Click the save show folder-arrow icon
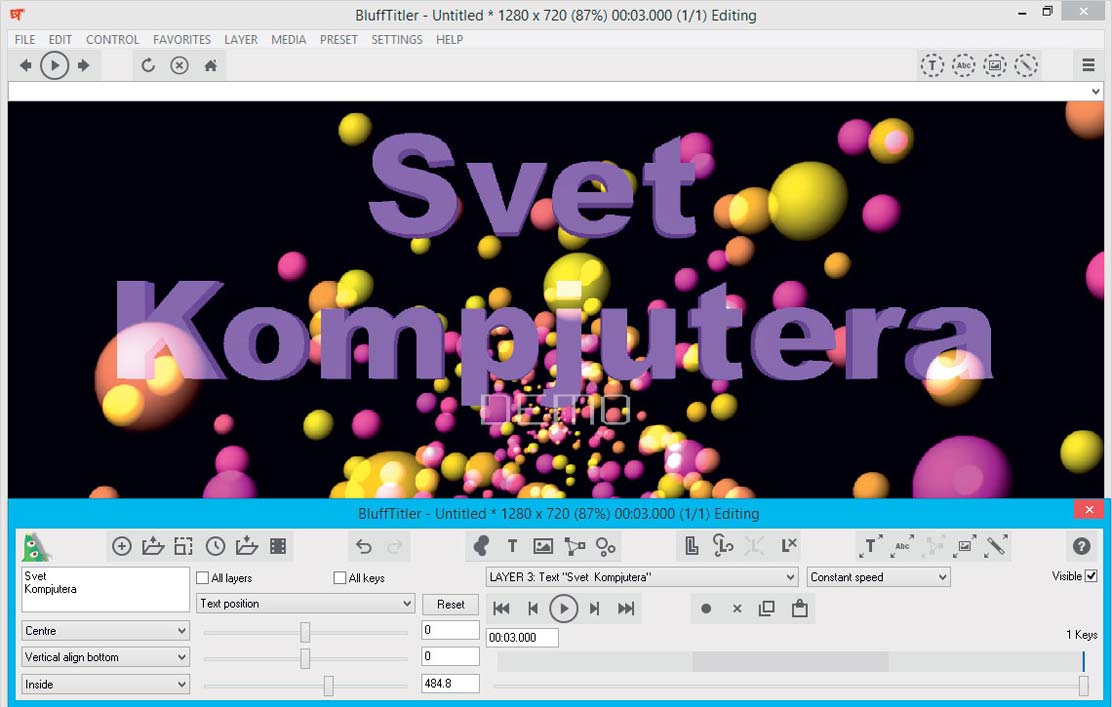Image resolution: width=1112 pixels, height=707 pixels. click(247, 546)
